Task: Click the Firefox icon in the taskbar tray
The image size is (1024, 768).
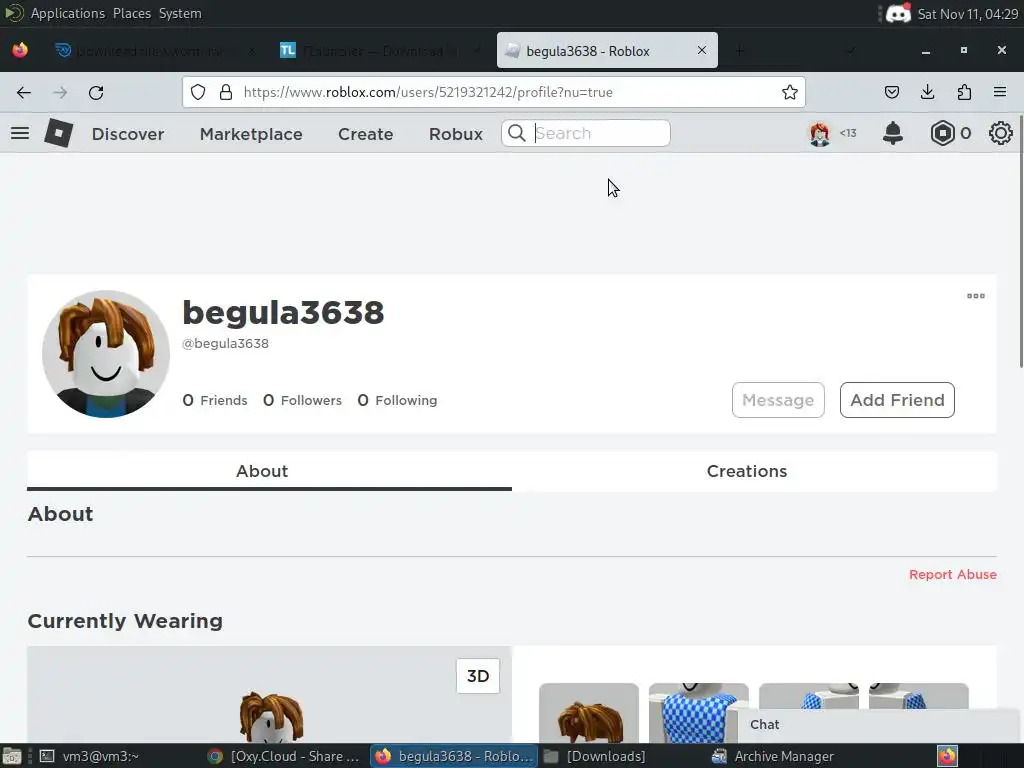Action: 947,756
